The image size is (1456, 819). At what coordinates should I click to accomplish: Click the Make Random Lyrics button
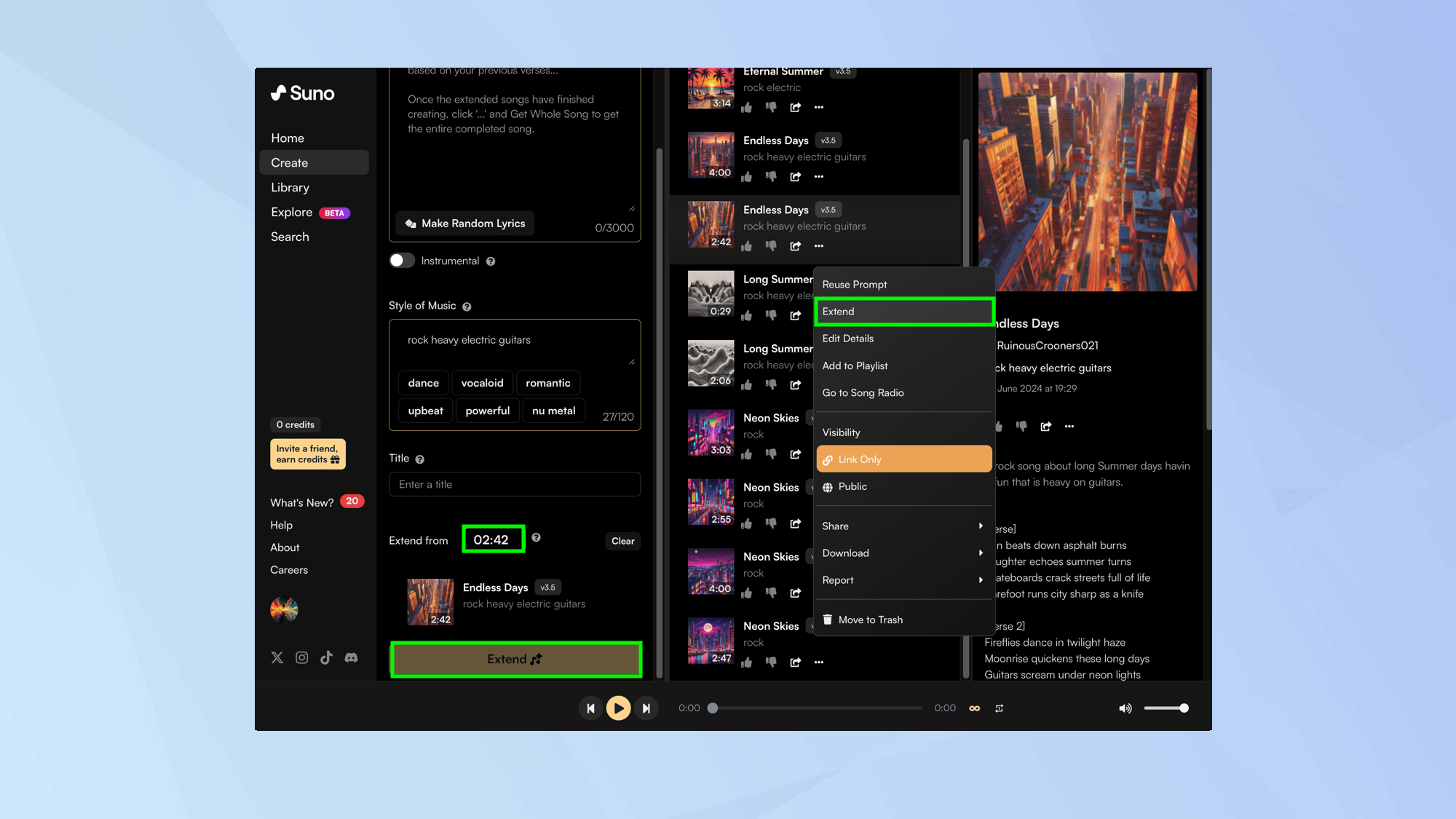[x=465, y=223]
